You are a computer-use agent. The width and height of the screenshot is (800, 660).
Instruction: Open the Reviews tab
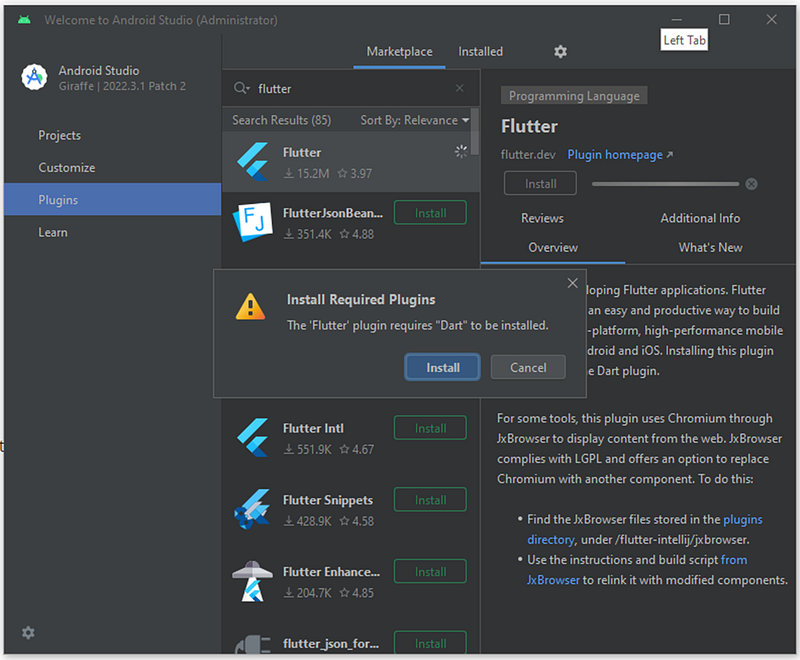(x=542, y=218)
